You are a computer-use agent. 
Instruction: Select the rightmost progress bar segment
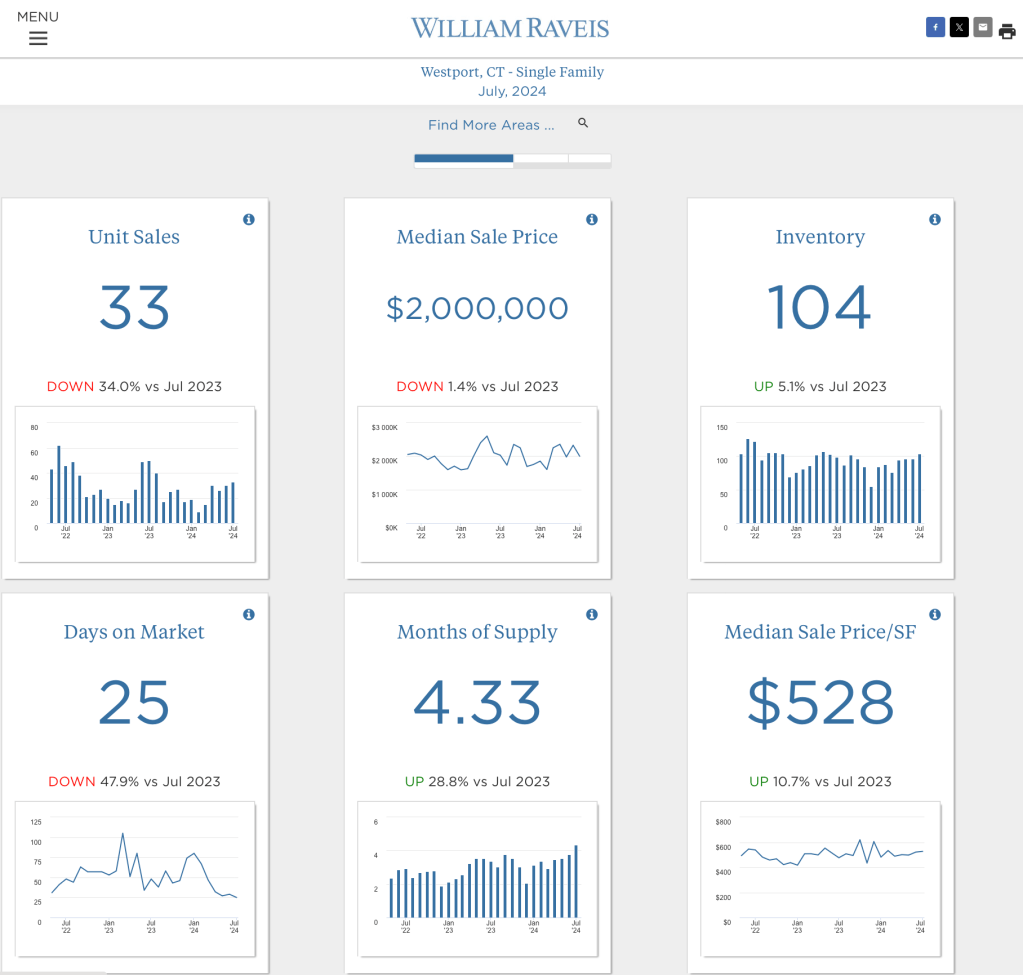[x=589, y=158]
